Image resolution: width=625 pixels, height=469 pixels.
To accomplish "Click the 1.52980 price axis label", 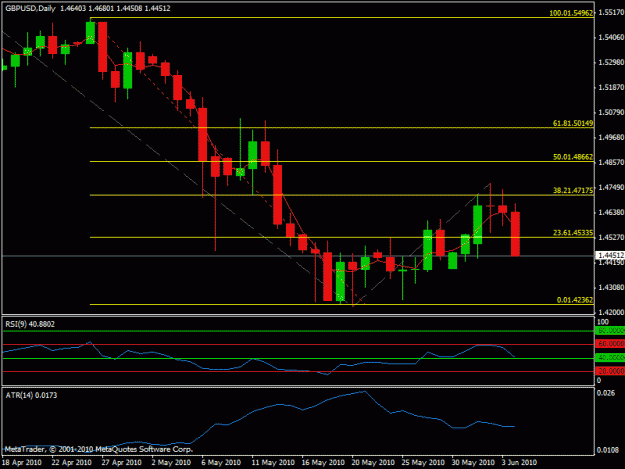I will click(x=611, y=63).
